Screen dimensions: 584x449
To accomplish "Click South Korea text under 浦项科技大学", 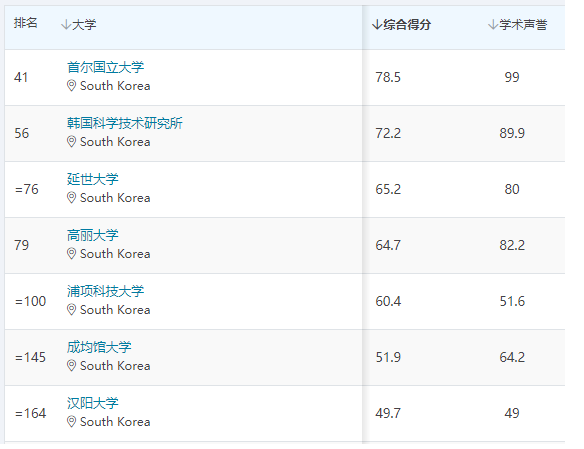I will [115, 310].
